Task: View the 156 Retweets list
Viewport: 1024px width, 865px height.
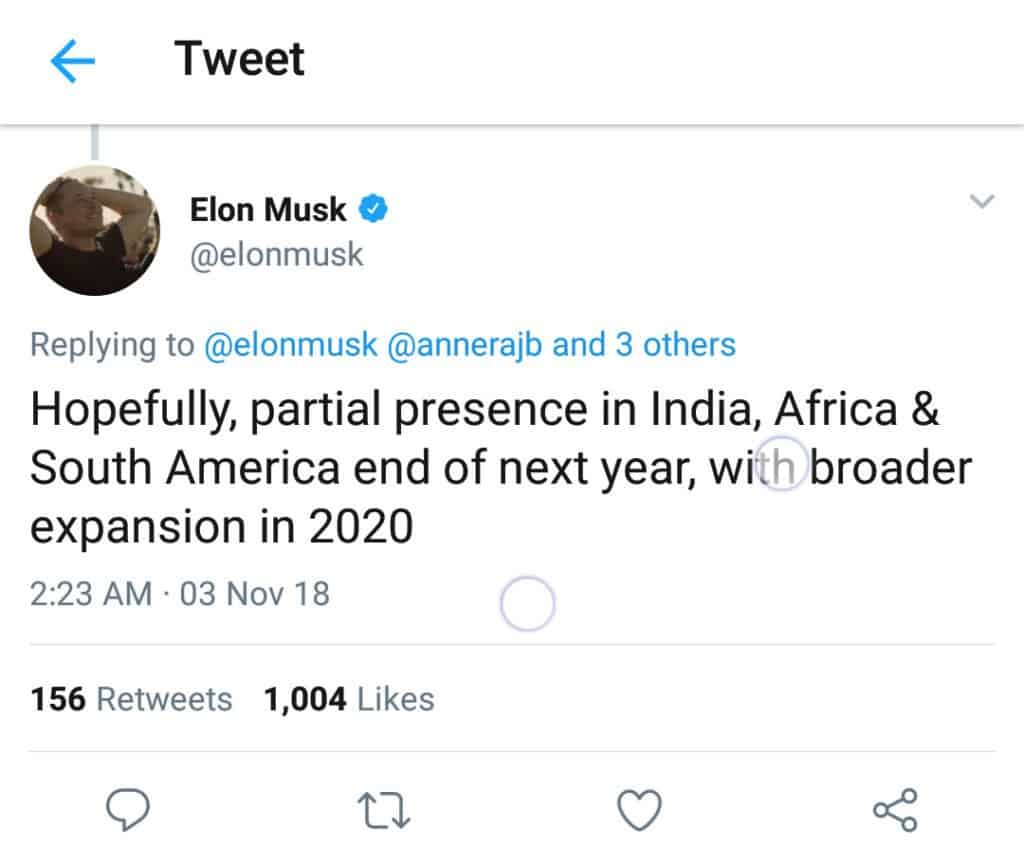Action: click(x=131, y=699)
